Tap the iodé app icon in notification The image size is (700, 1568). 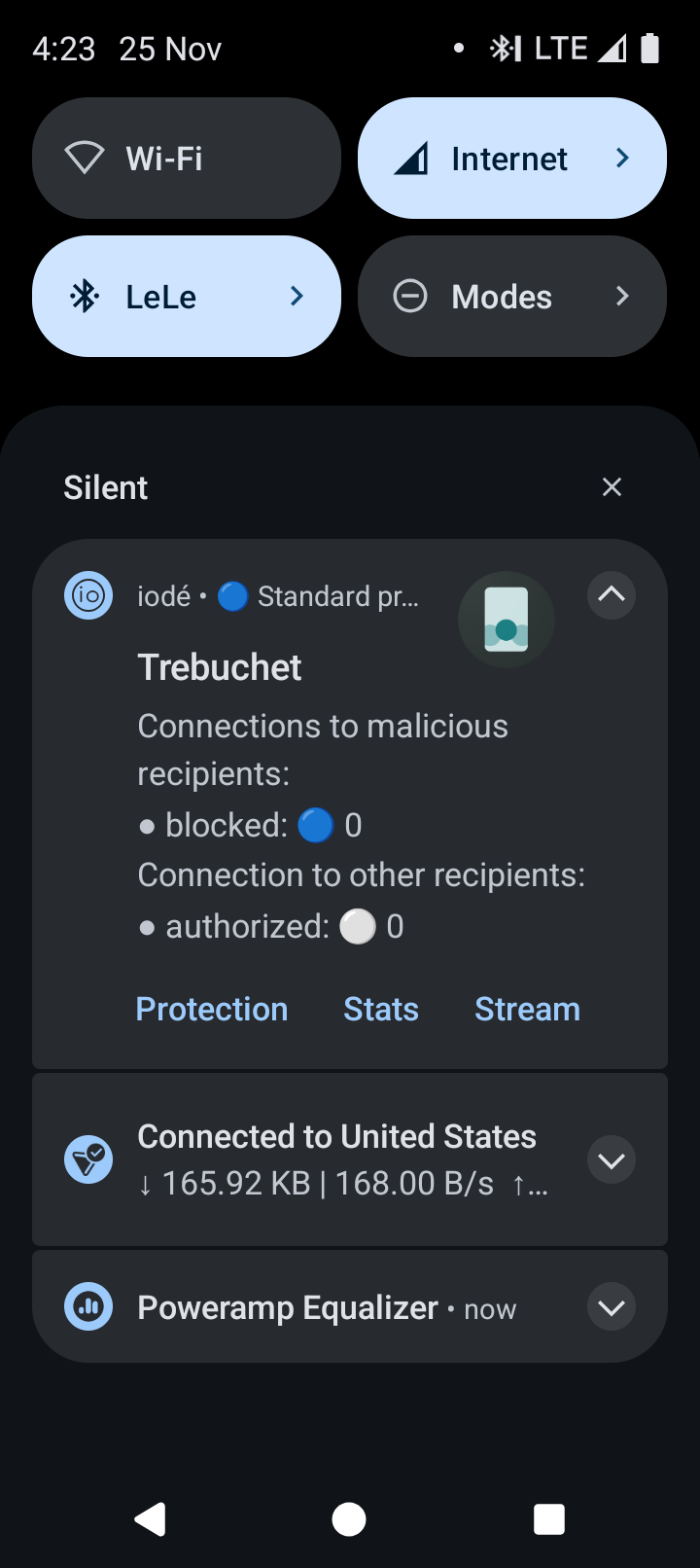tap(88, 594)
